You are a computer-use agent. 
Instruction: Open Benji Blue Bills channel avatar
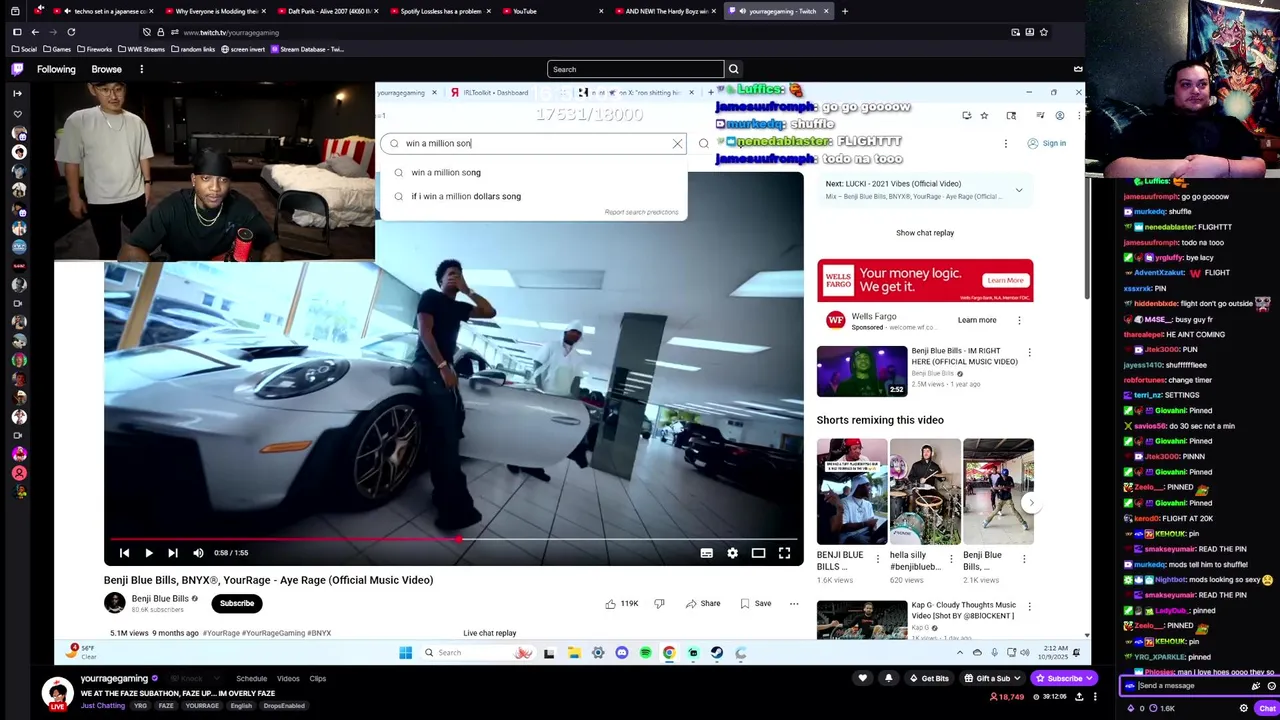(x=115, y=602)
